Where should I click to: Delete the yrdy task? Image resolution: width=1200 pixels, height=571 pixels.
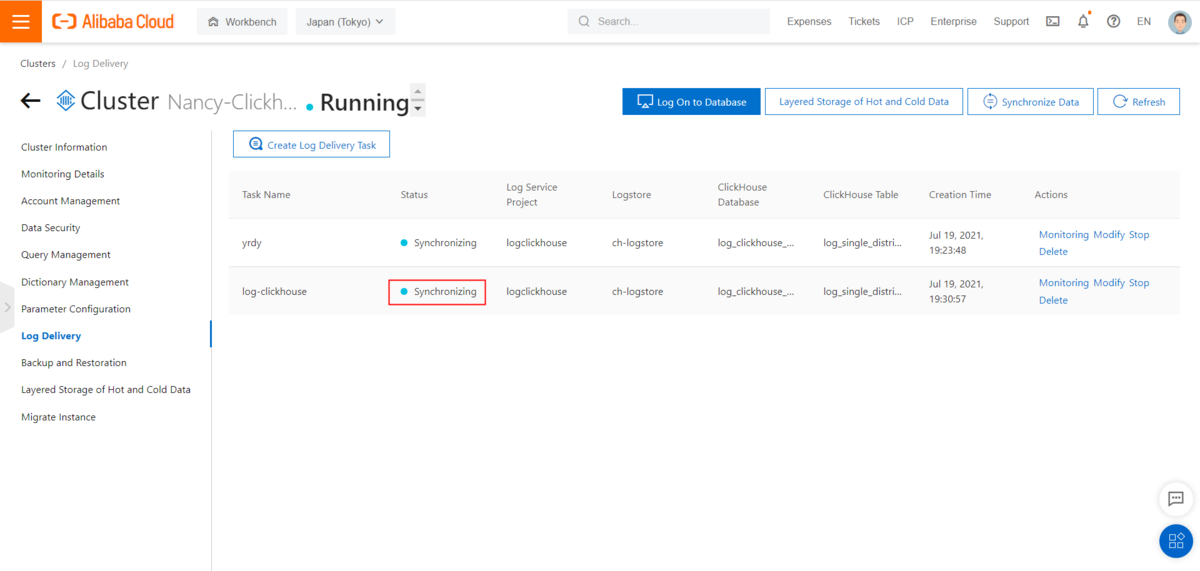point(1053,252)
